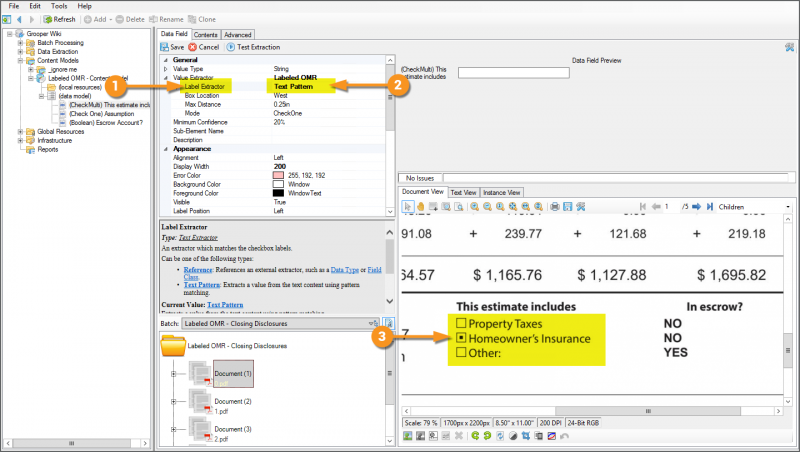The height and width of the screenshot is (452, 800).
Task: Open the Tools menu
Action: coord(59,6)
